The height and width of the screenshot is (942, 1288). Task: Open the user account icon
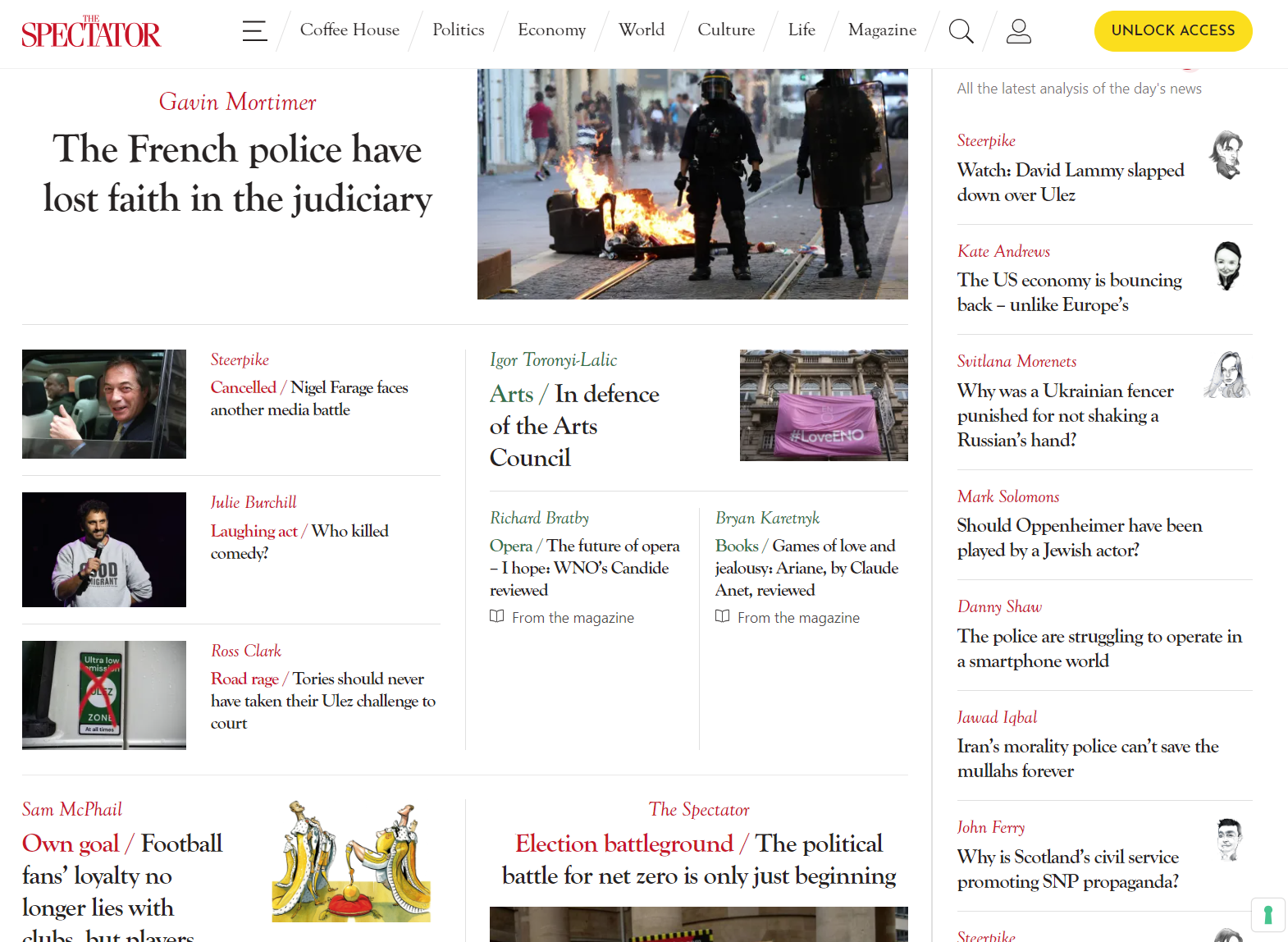(1018, 31)
